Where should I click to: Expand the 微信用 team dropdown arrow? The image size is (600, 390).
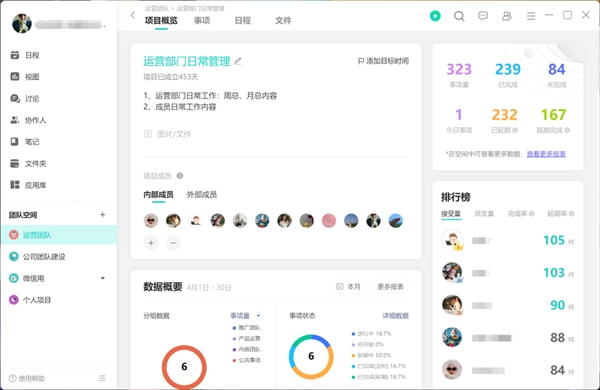coord(103,278)
